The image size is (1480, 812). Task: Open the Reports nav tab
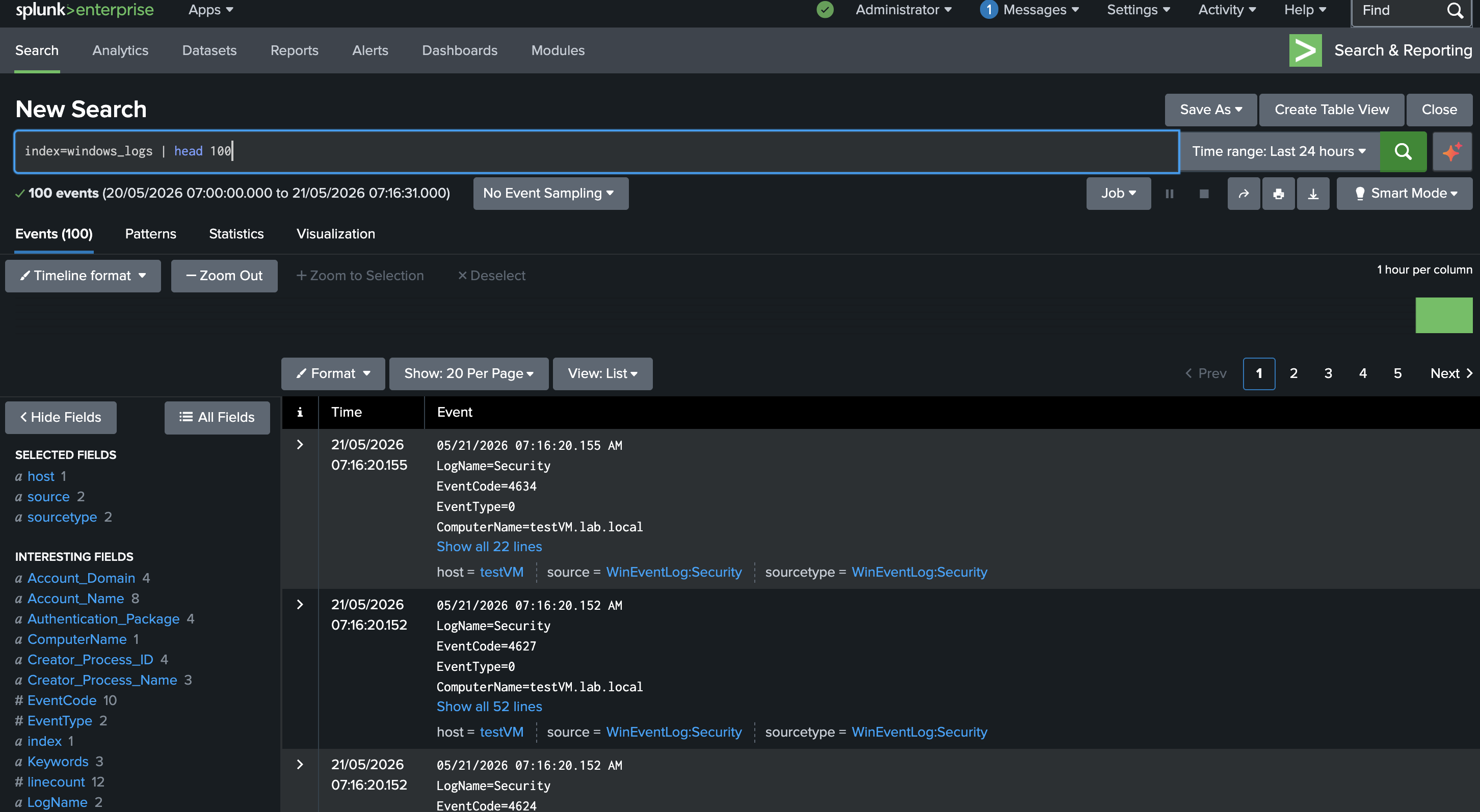tap(294, 50)
